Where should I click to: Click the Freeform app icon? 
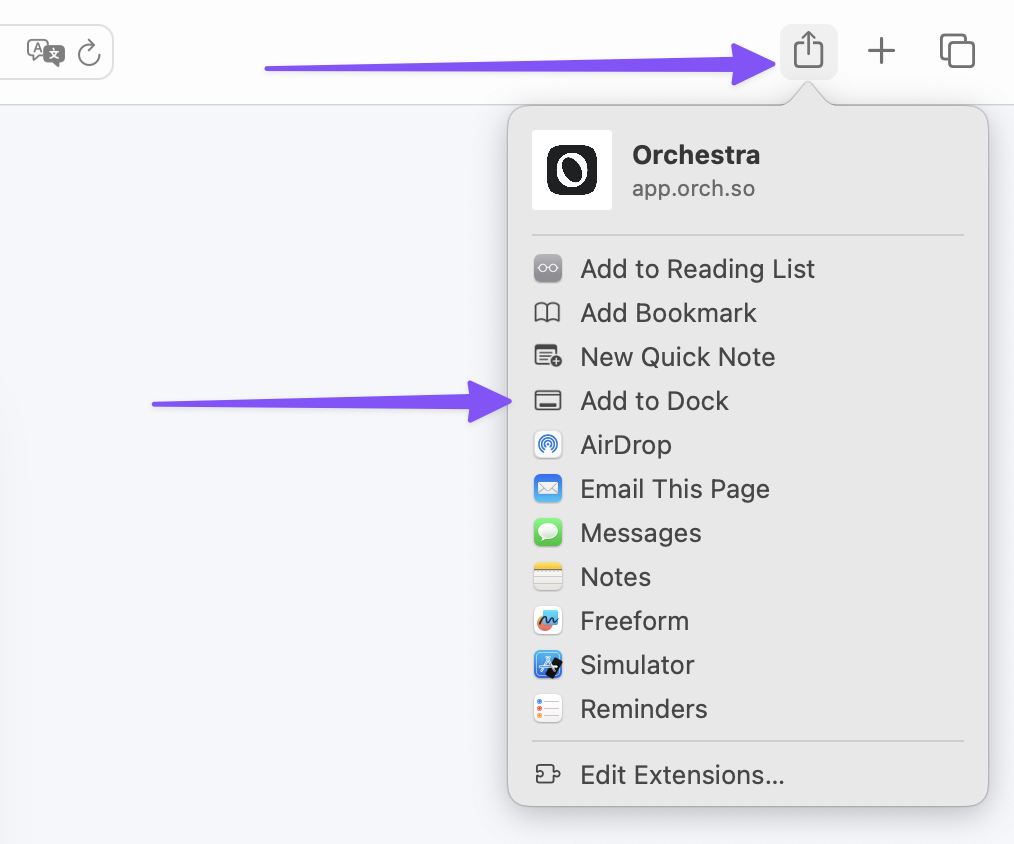click(x=548, y=621)
